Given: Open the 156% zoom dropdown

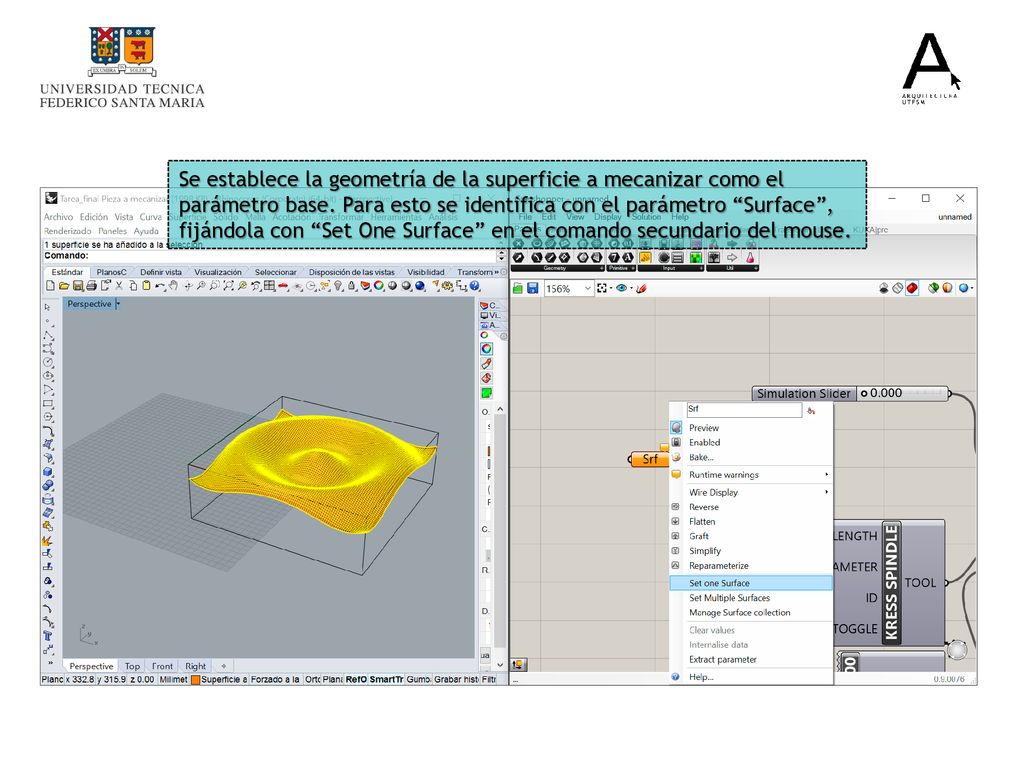Looking at the screenshot, I should click(587, 288).
